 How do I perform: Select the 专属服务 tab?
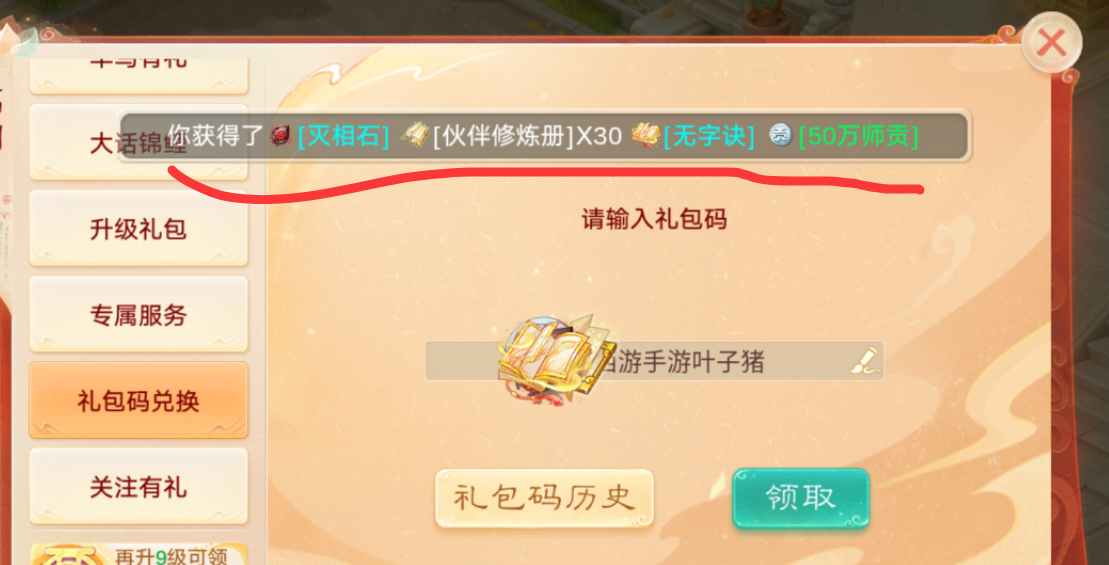[139, 315]
